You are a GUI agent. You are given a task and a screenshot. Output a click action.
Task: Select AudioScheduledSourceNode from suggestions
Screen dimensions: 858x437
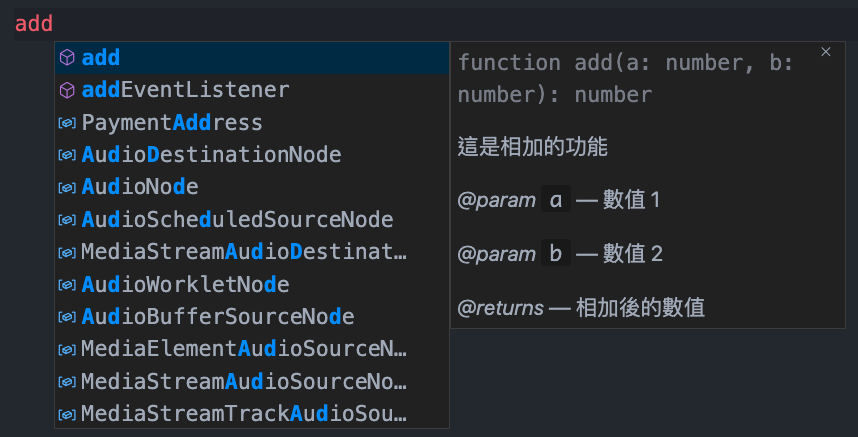[x=237, y=220]
